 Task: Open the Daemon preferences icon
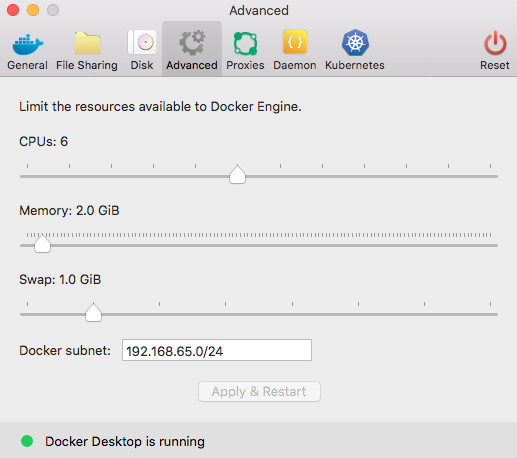pyautogui.click(x=295, y=42)
